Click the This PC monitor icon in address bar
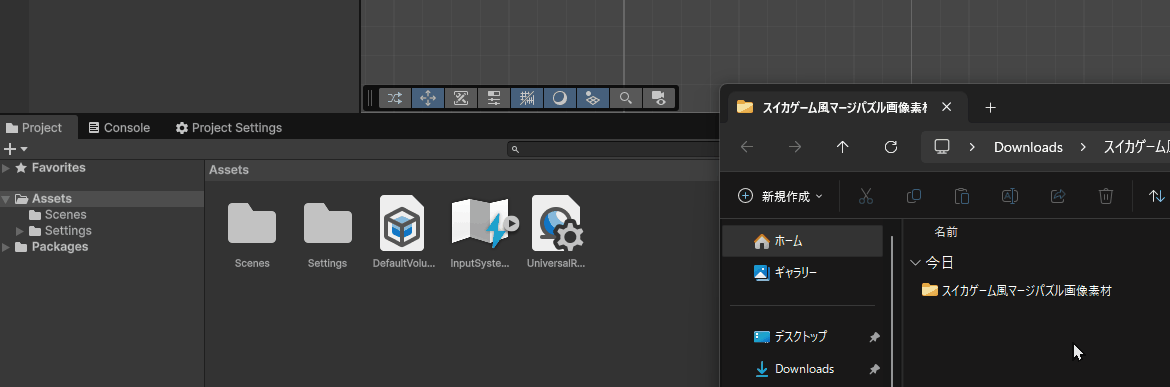This screenshot has height=387, width=1170. tap(942, 147)
